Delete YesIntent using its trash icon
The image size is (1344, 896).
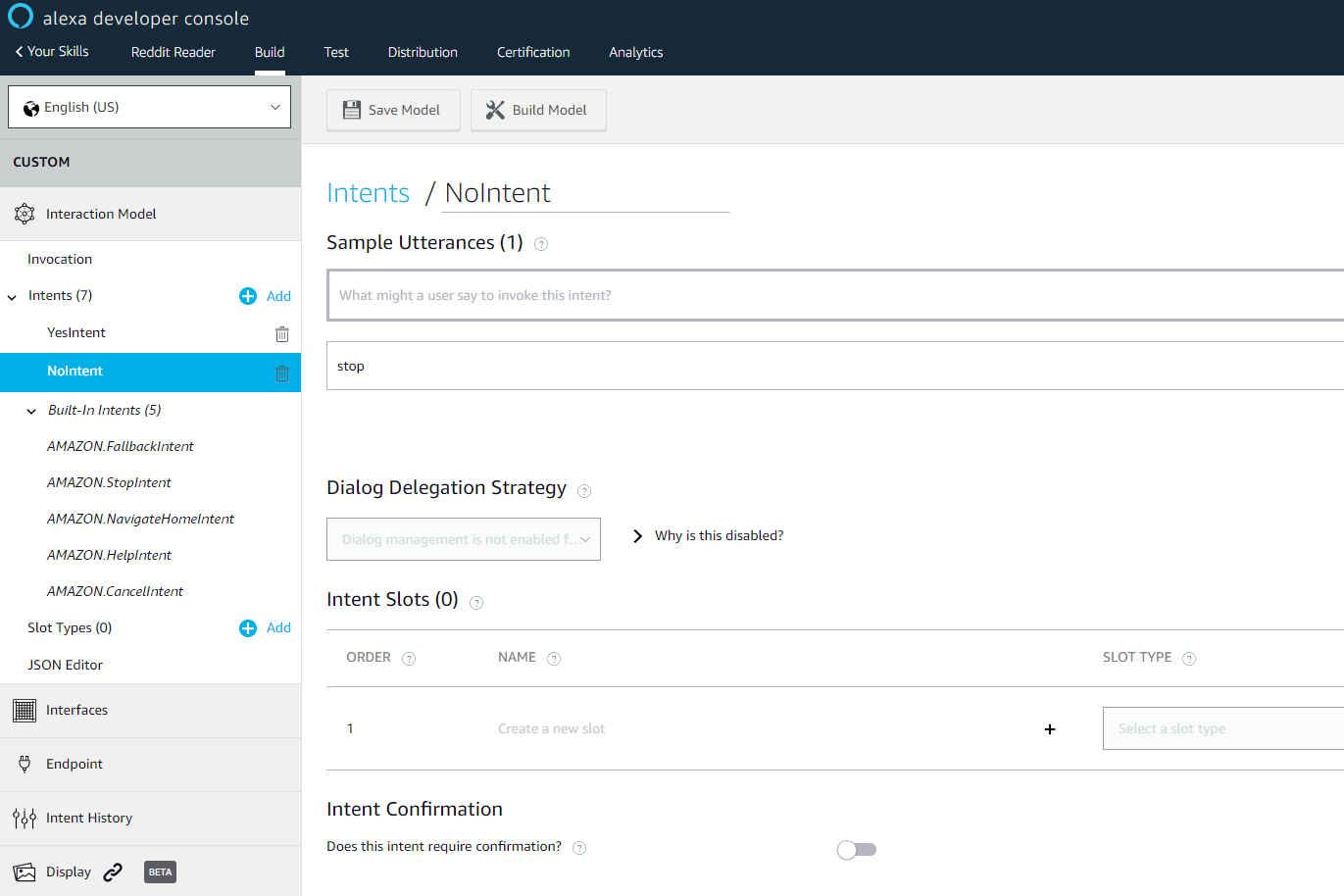pyautogui.click(x=282, y=334)
